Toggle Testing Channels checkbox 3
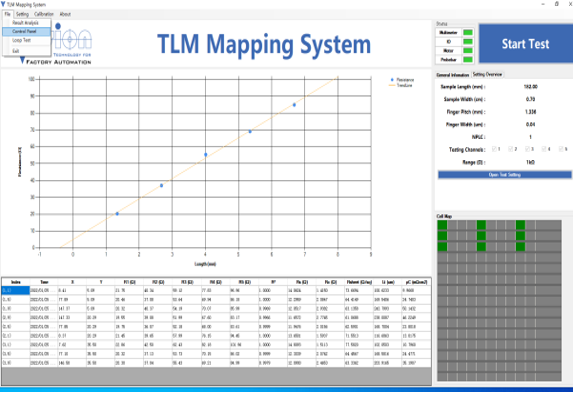Screen dimensions: 574x393 click(x=528, y=149)
